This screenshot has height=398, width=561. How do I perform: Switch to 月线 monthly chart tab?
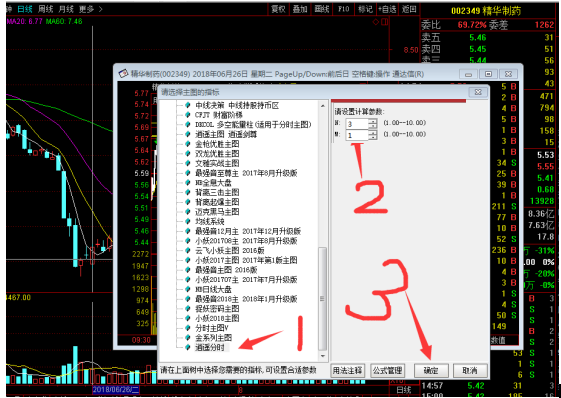pos(66,9)
